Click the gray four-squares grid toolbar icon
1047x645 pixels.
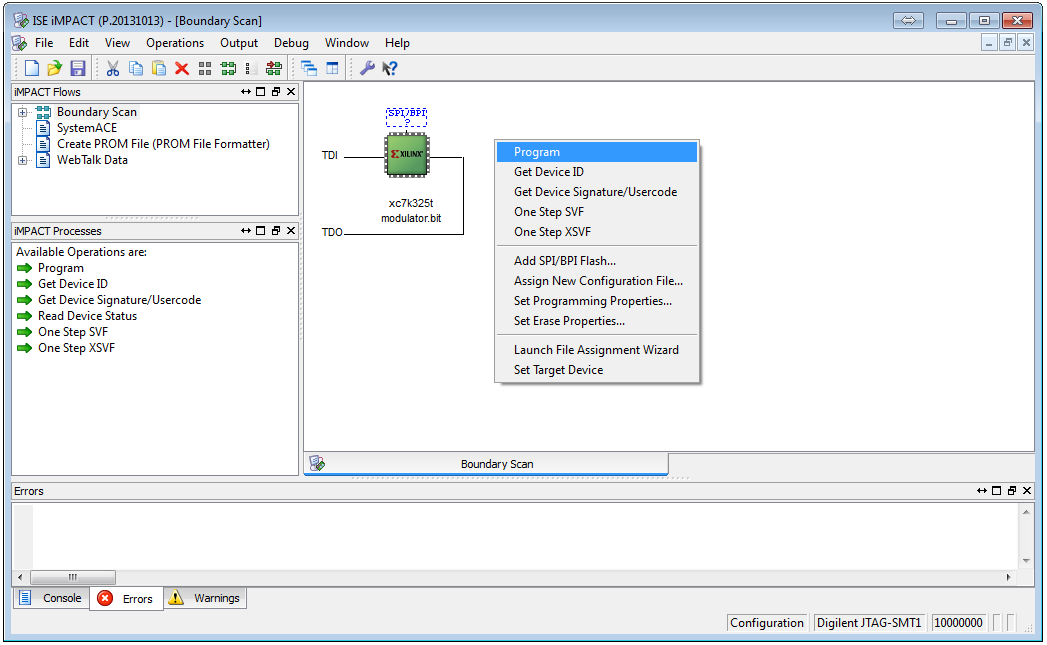205,68
